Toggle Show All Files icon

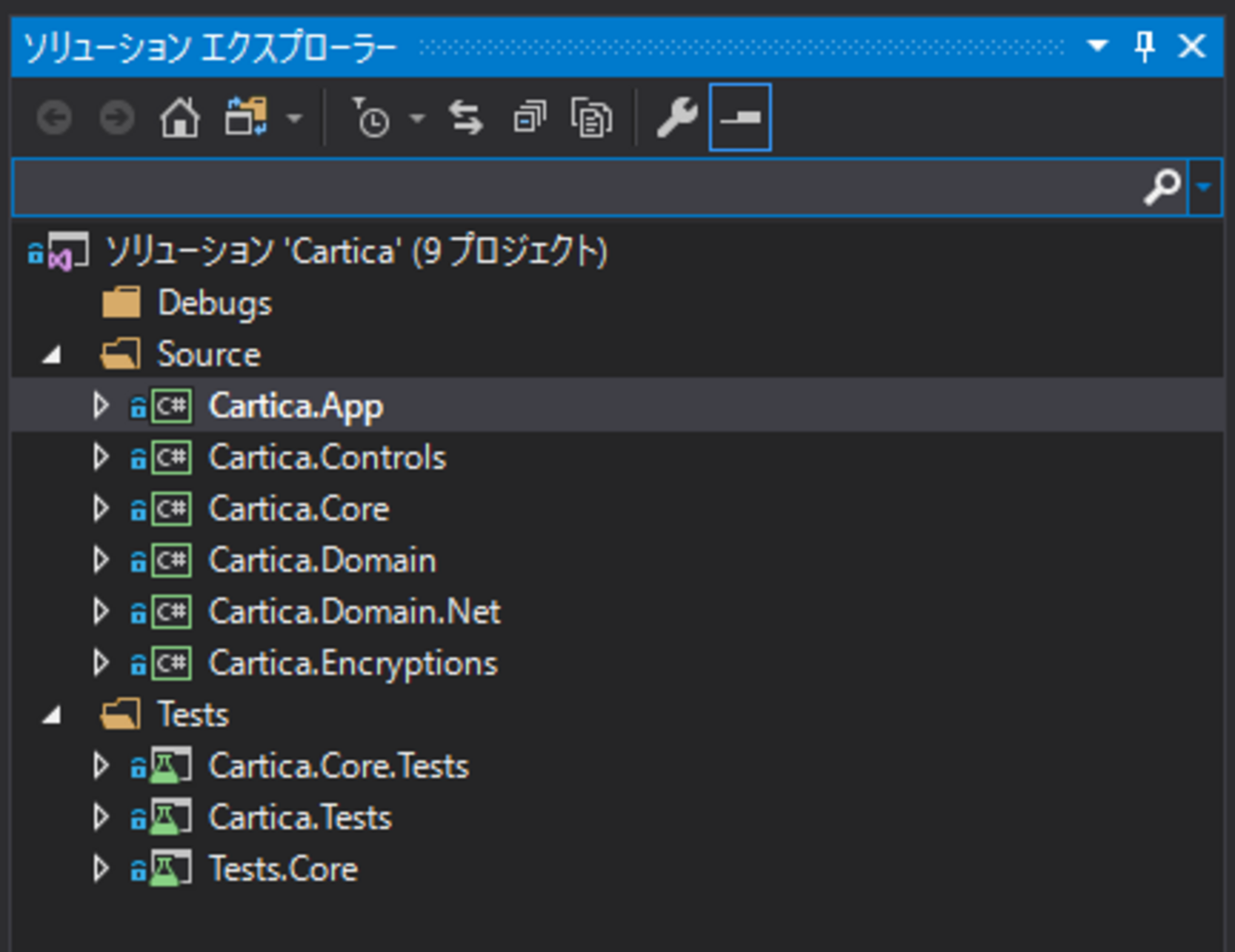tap(591, 119)
